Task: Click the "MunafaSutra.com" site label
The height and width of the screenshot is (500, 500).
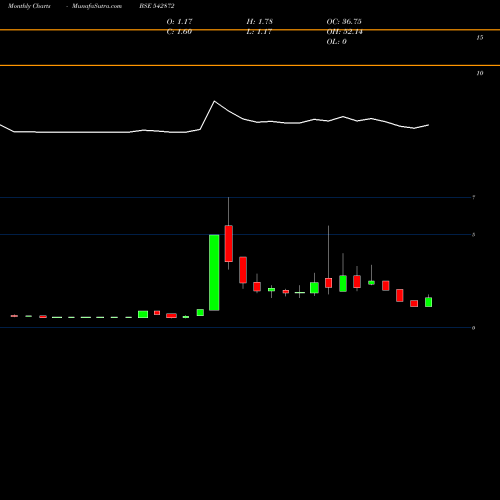Action: [97, 6]
